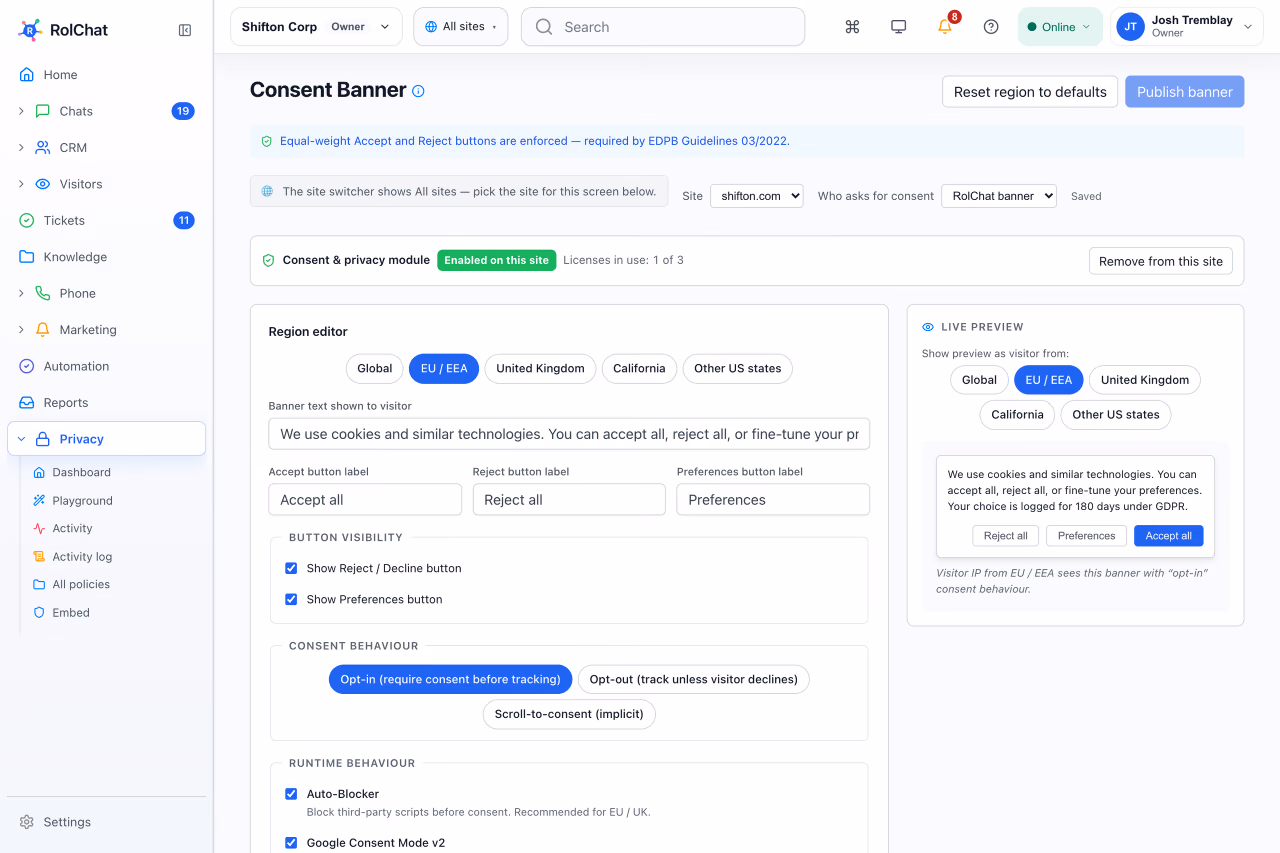This screenshot has height=853, width=1280.
Task: Open the Site shifton.com select
Action: 756,196
